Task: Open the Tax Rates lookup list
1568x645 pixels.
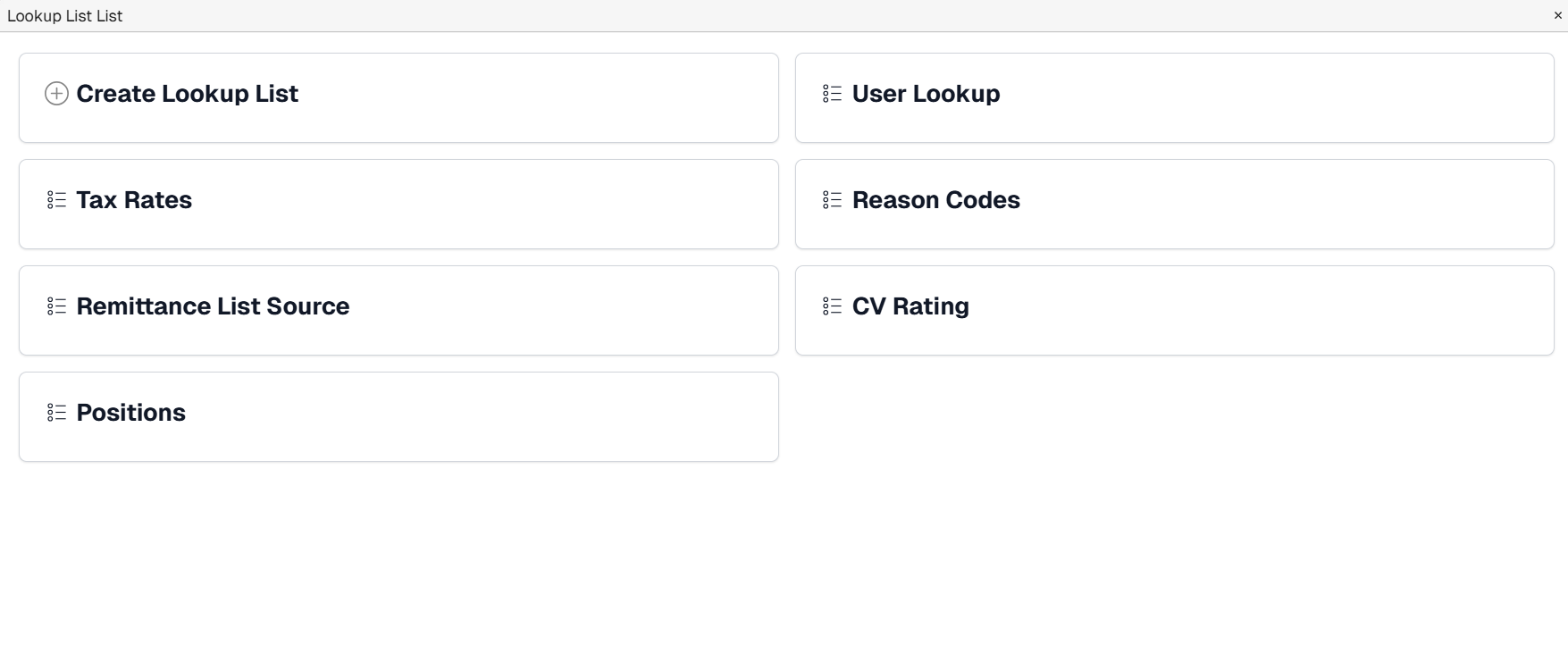Action: [398, 204]
